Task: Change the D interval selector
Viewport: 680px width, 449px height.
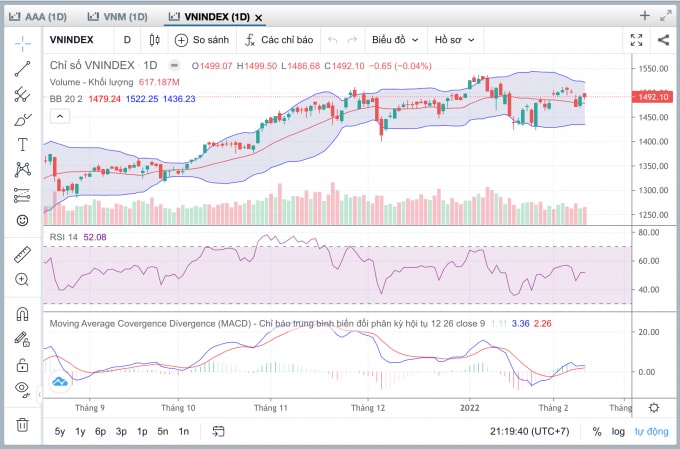Action: point(127,40)
